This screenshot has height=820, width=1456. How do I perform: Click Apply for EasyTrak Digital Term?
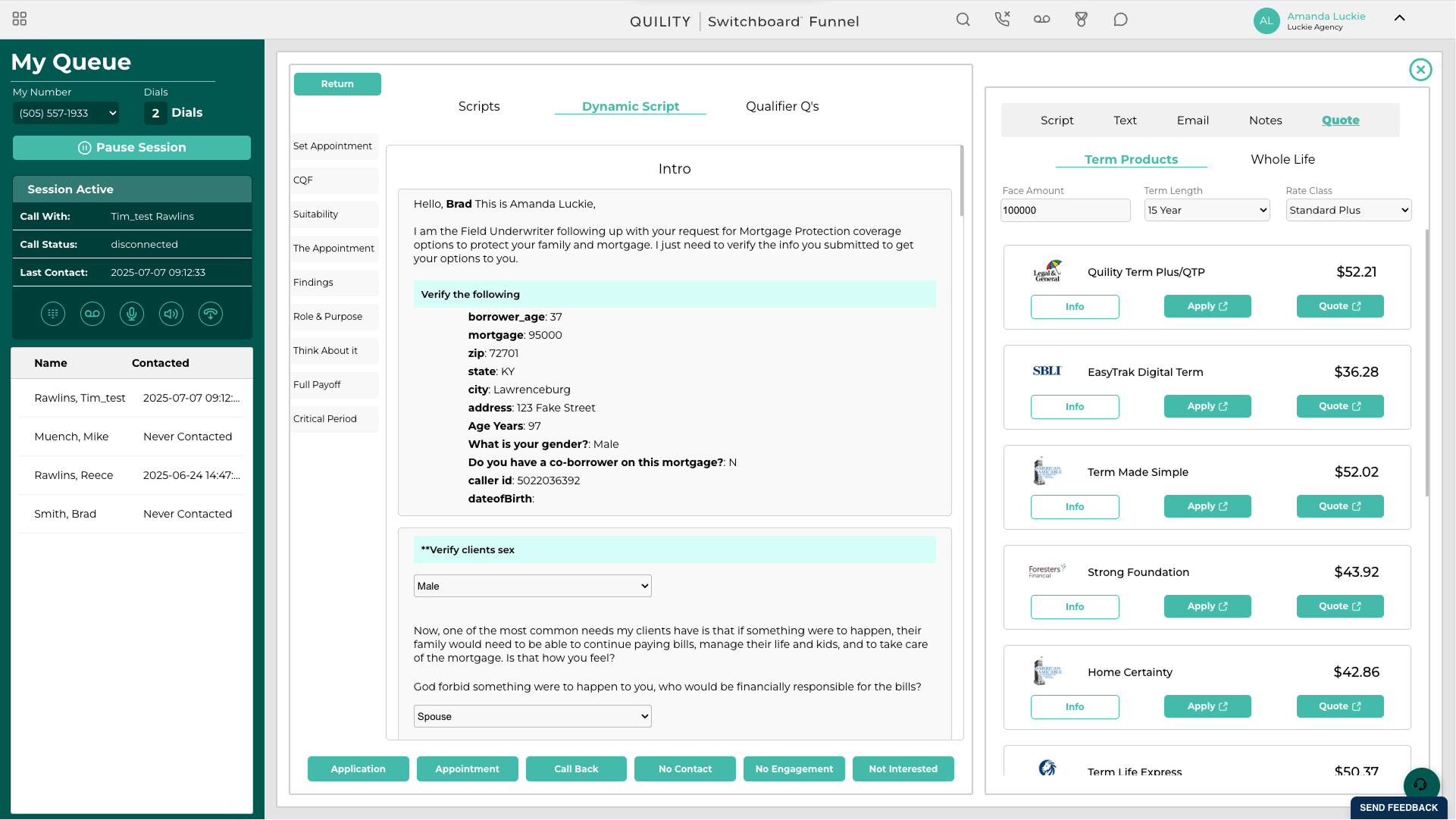(1207, 407)
